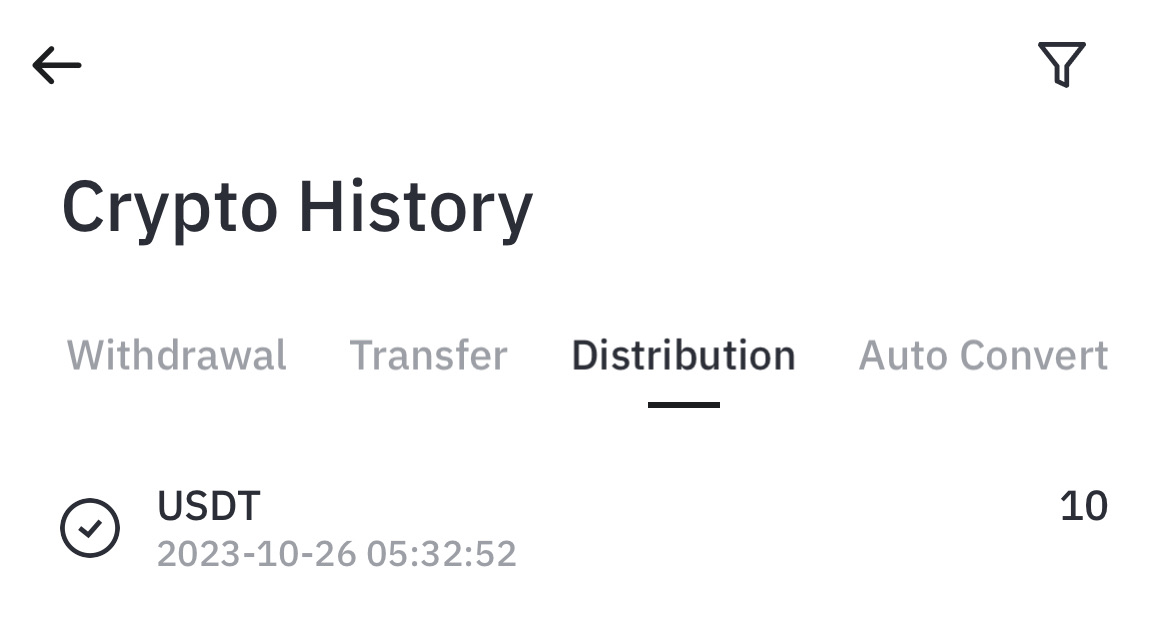Screen dimensions: 1170x634
Task: Show transfer history records
Action: pos(428,356)
